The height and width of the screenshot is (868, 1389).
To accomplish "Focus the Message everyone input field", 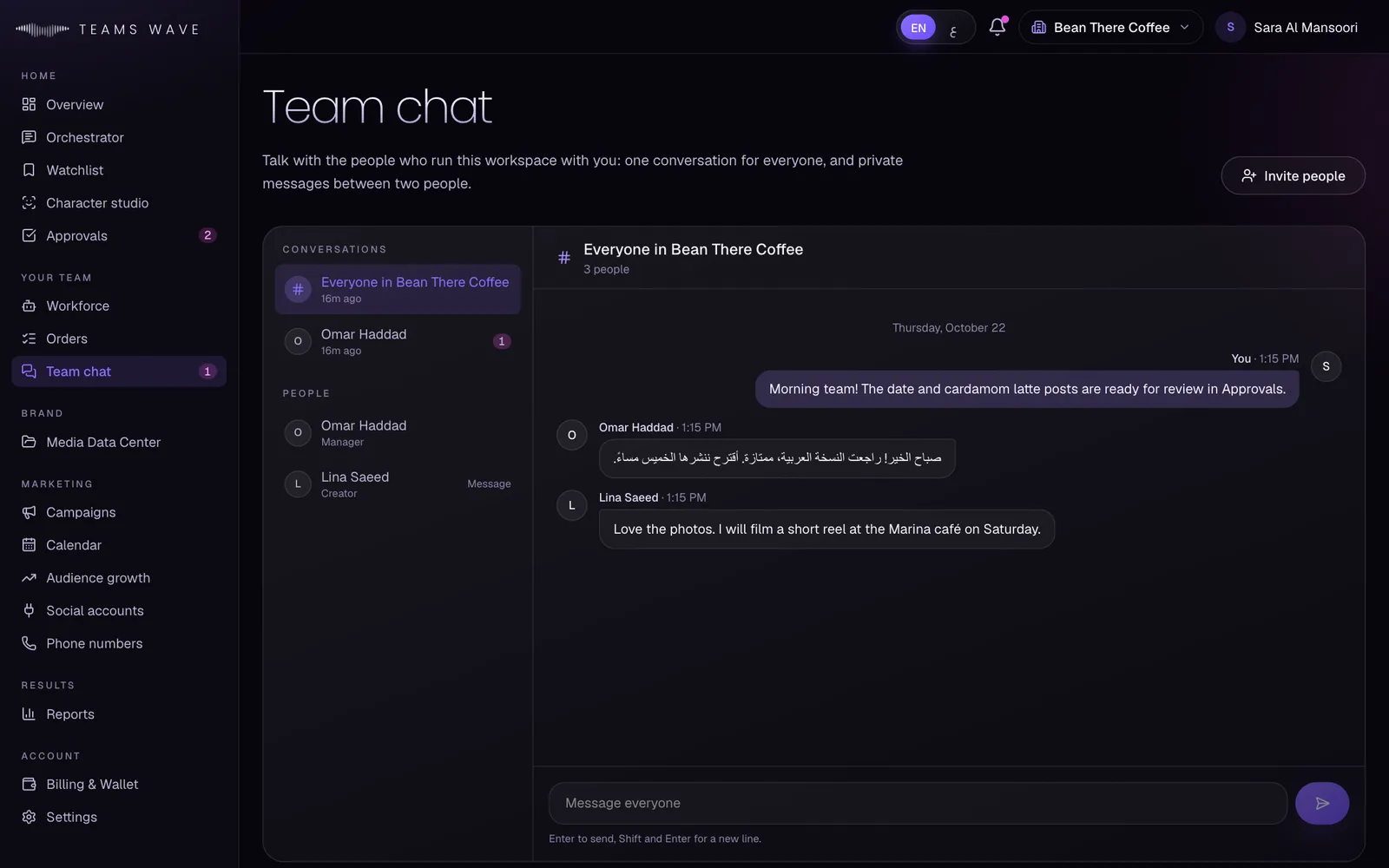I will click(x=918, y=803).
